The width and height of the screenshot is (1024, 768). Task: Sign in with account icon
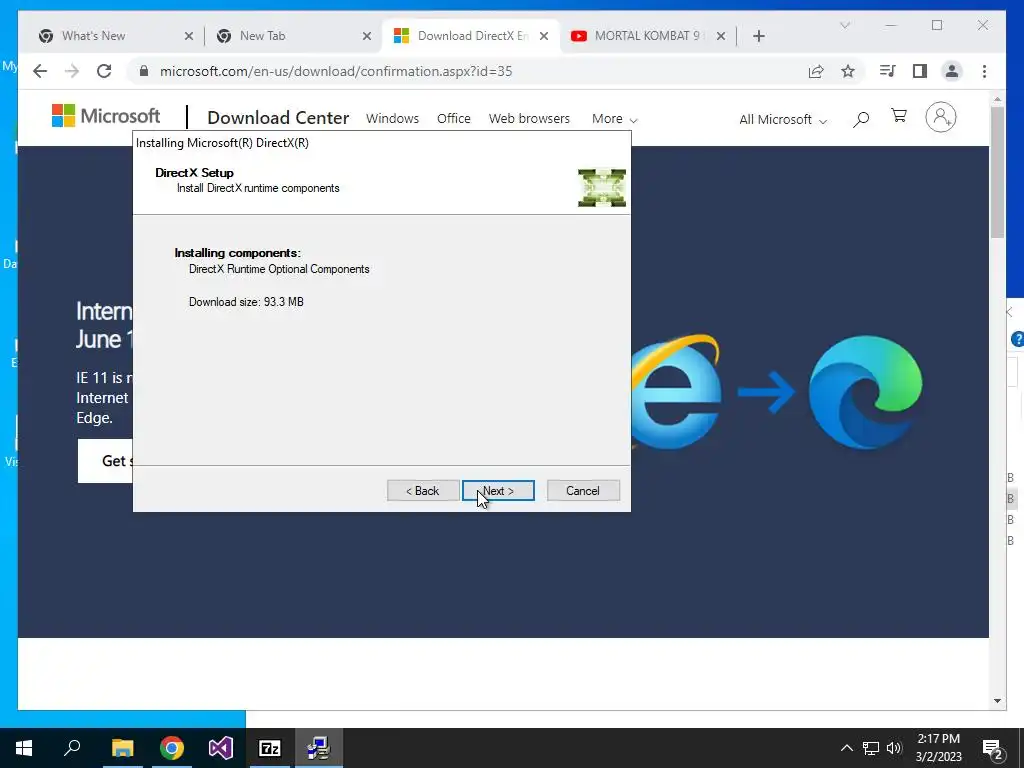tap(940, 118)
